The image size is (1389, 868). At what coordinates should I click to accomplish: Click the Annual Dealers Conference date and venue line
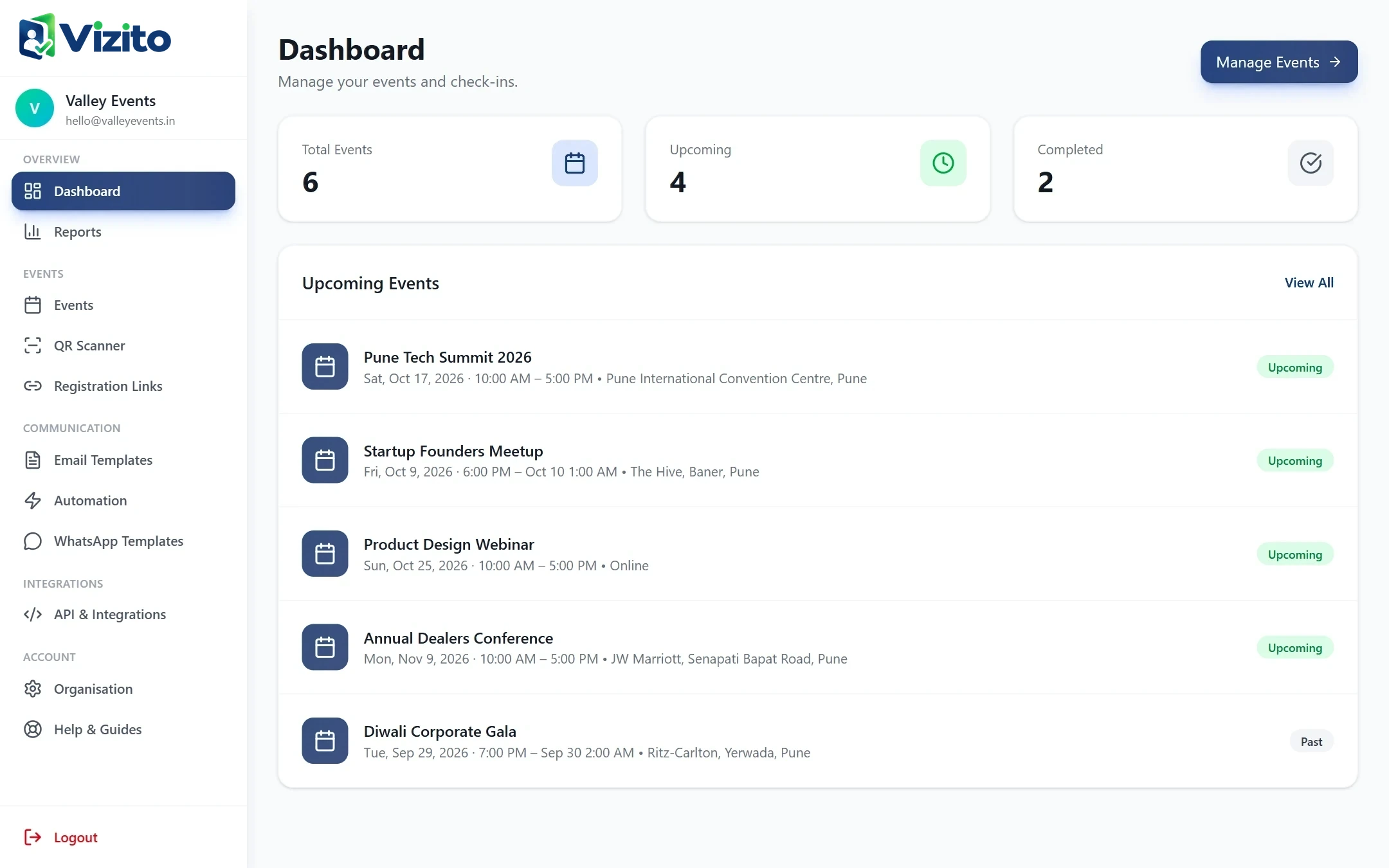pyautogui.click(x=606, y=659)
